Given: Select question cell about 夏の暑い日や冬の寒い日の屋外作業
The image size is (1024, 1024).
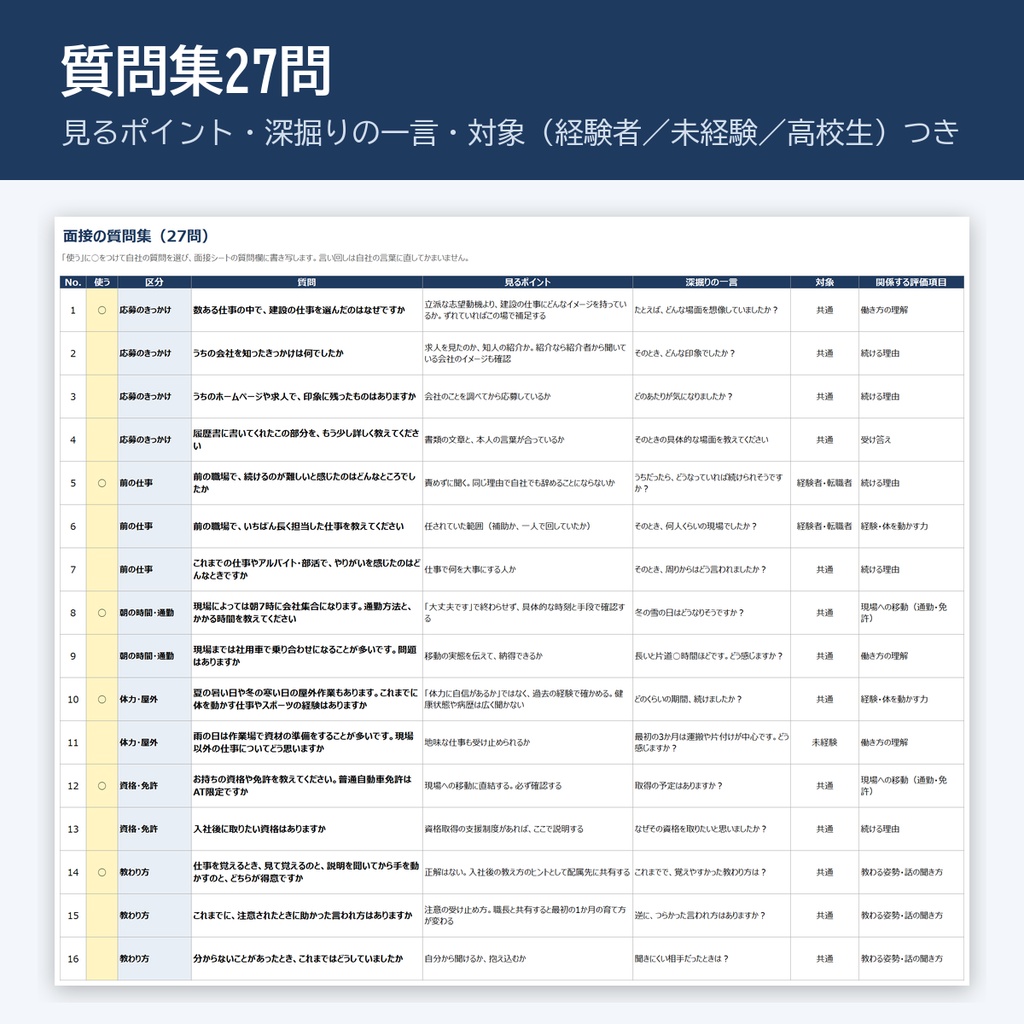Looking at the screenshot, I should 307,699.
